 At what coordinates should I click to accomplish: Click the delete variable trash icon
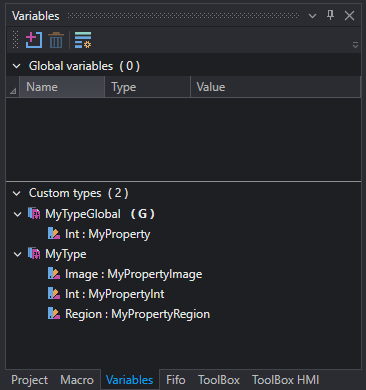56,40
